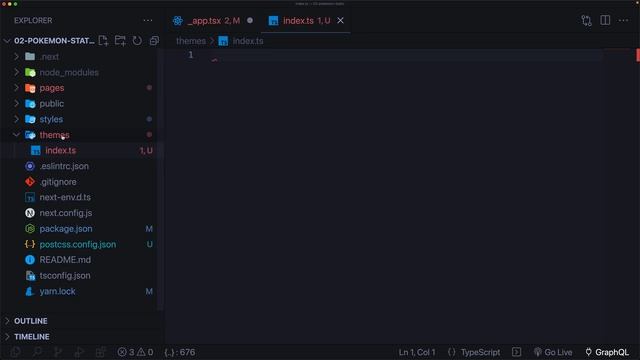Screen dimensions: 640x360
Task: Click New File icon in explorer header
Action: click(103, 40)
